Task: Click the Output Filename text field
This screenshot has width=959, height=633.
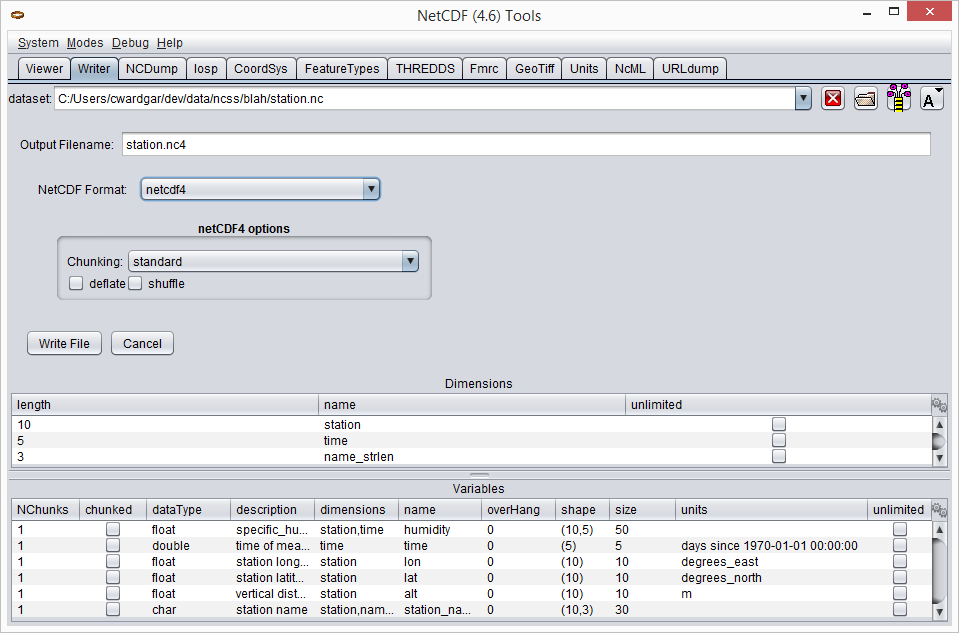Action: [x=525, y=144]
